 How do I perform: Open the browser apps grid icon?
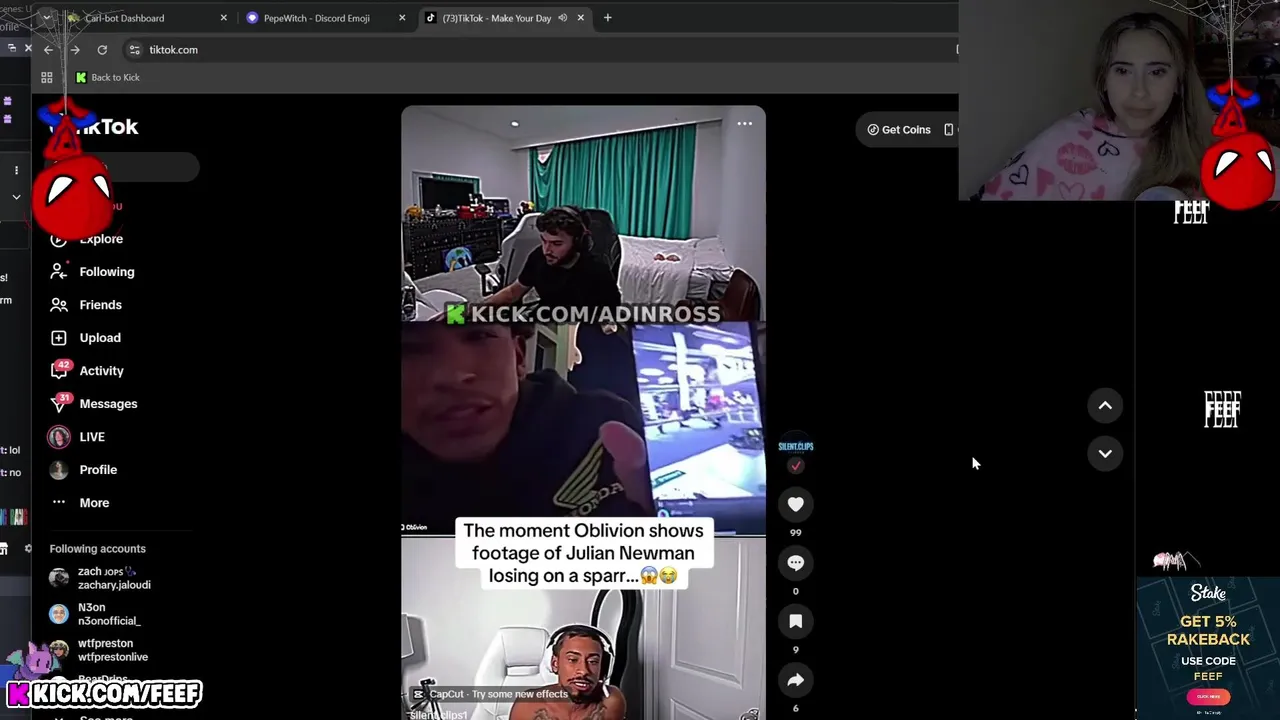pos(46,77)
